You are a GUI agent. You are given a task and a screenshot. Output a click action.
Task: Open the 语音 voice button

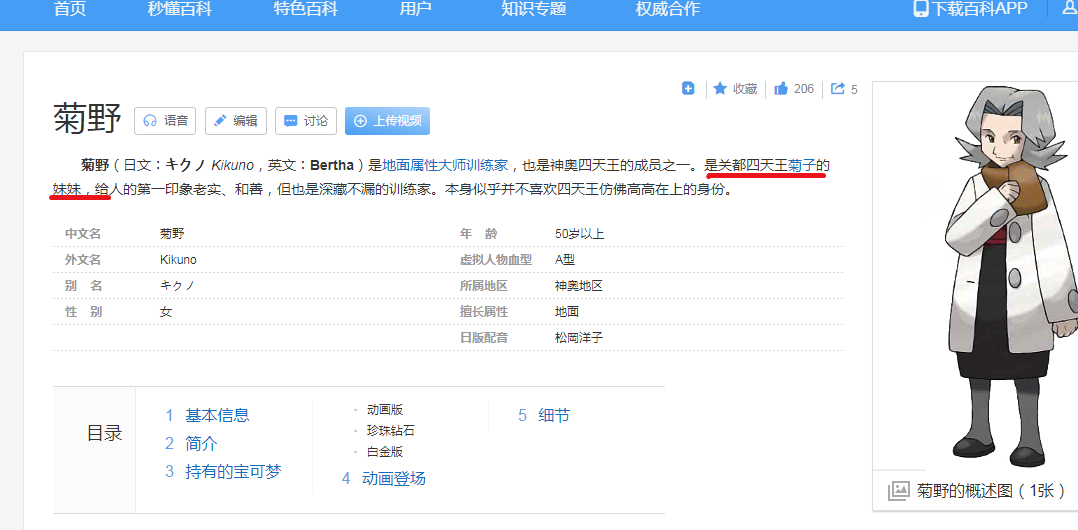165,121
